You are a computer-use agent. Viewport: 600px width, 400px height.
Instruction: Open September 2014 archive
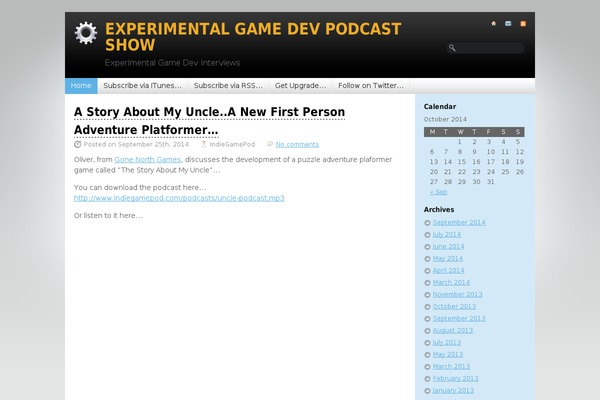[459, 223]
